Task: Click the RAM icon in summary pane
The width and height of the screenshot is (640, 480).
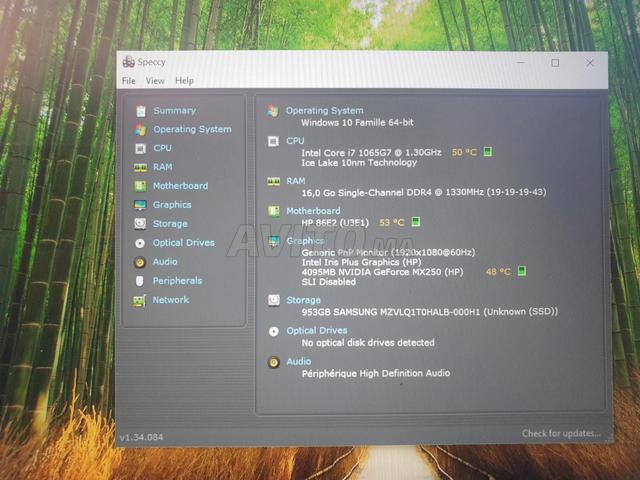Action: tap(273, 181)
